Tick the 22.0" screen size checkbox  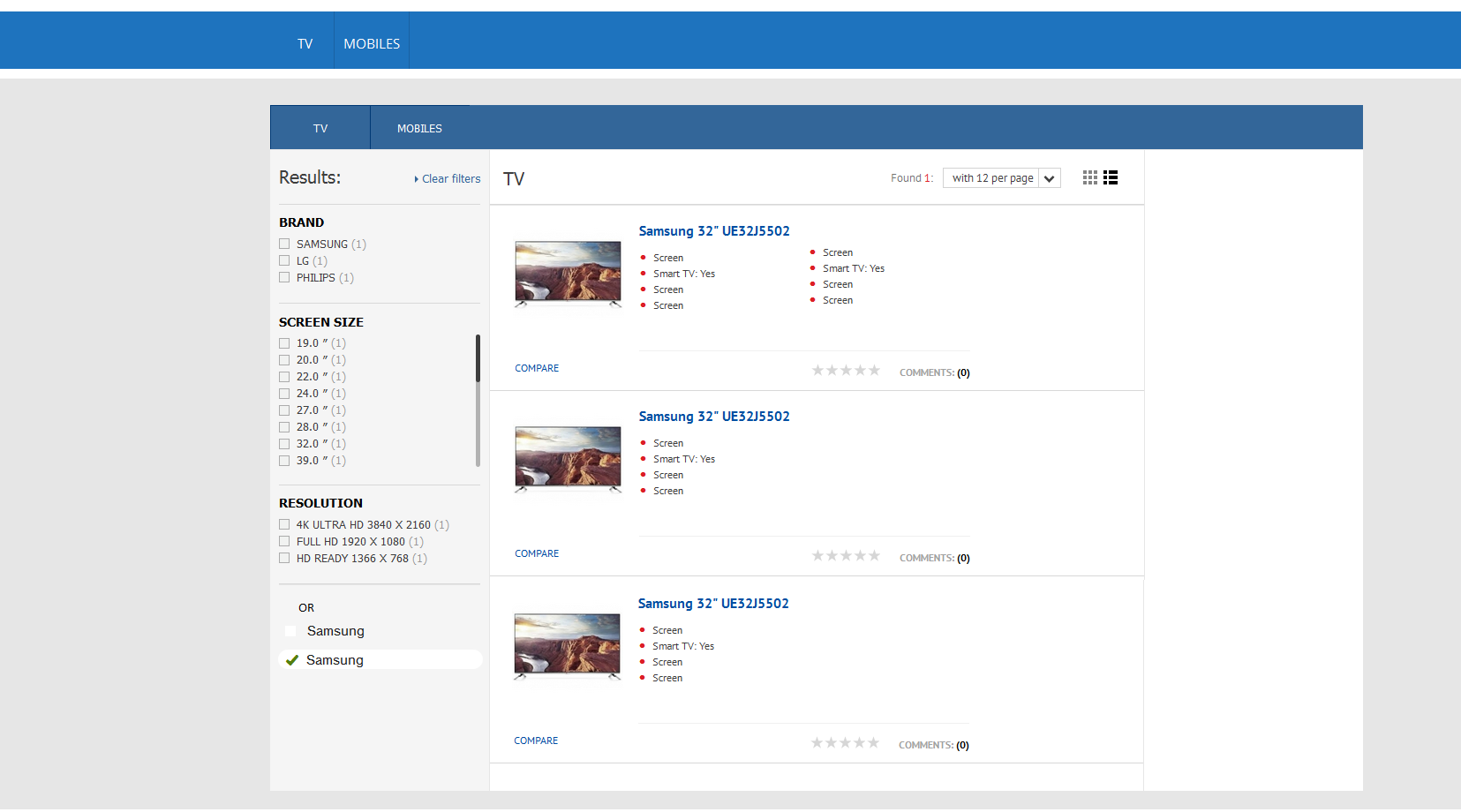(284, 377)
